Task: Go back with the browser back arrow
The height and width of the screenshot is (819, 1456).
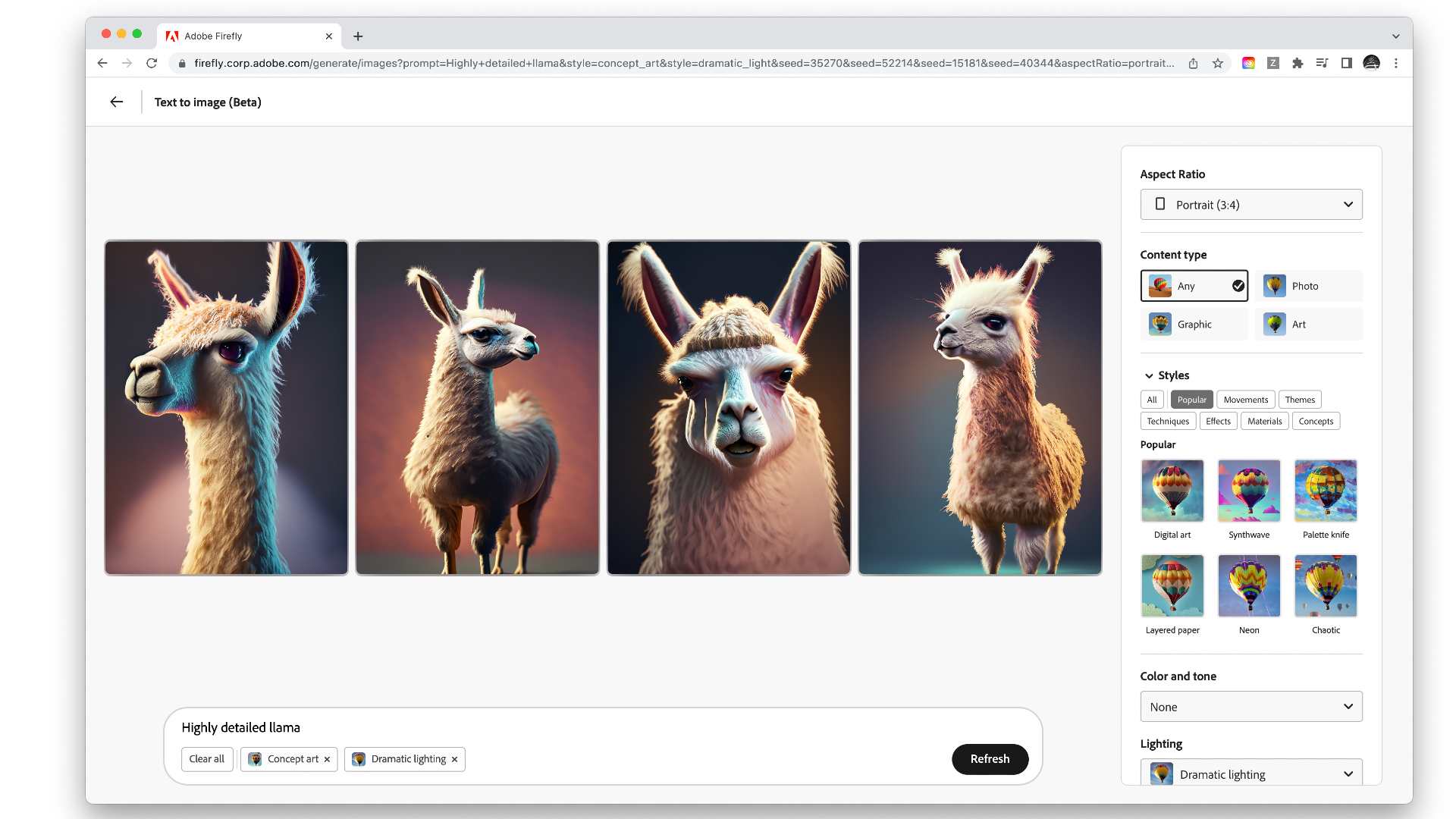Action: point(102,63)
